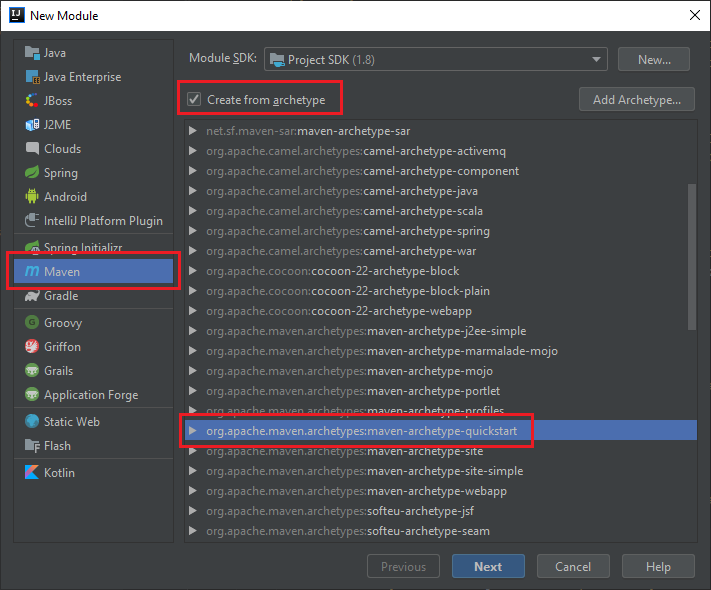Image resolution: width=711 pixels, height=590 pixels.
Task: Uncheck Create from archetype checkbox
Action: 194,99
